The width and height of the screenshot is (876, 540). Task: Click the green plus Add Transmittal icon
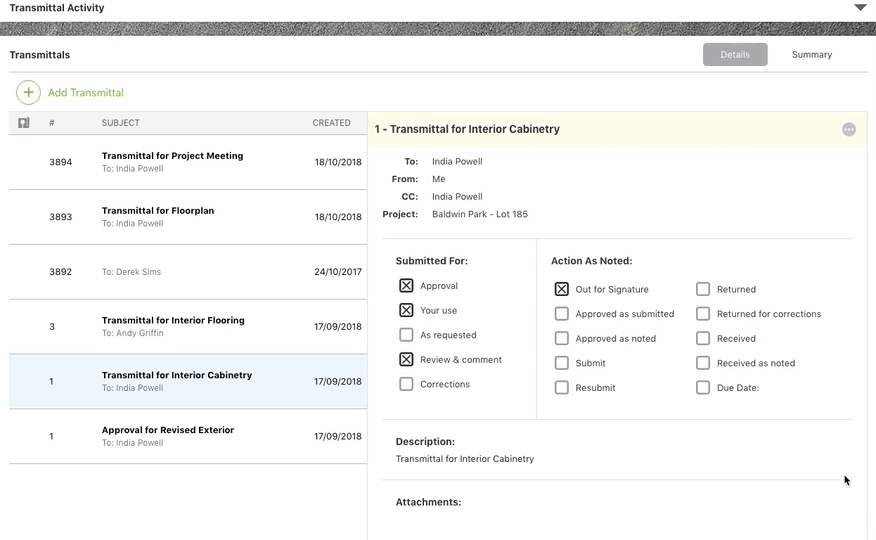click(28, 93)
